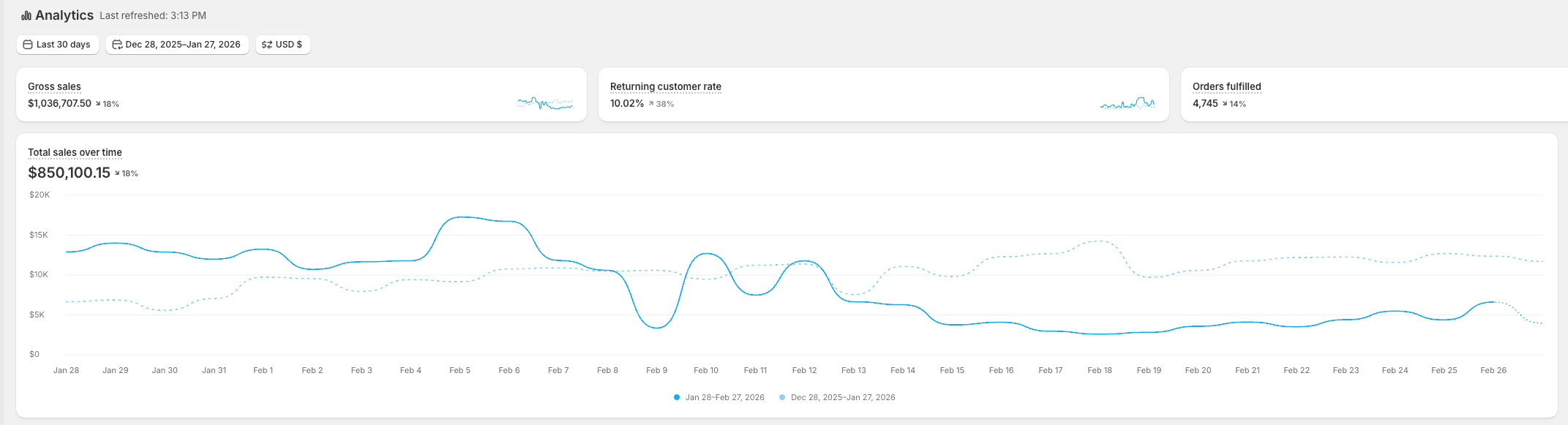Click the trend arrow beside $850,100.15 total
Viewport: 1568px width, 425px height.
(117, 173)
